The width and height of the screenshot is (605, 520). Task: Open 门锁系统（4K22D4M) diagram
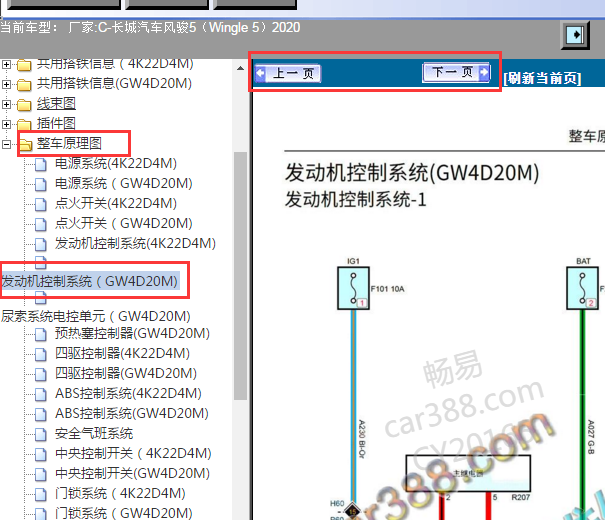[120, 494]
